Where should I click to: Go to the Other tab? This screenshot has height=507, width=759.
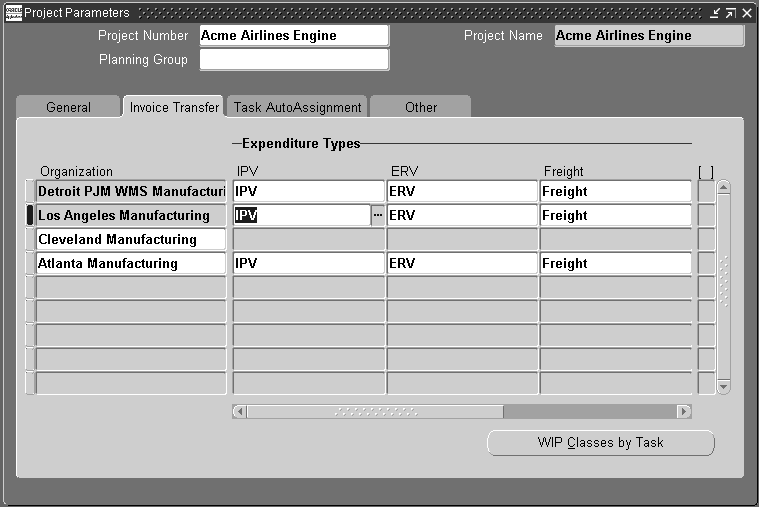point(421,107)
